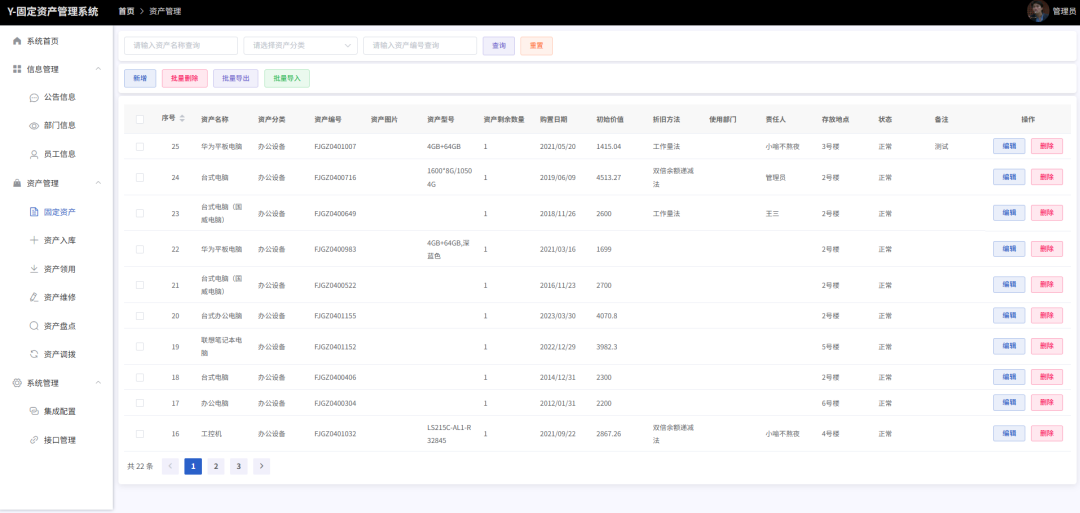Viewport: 1080px width, 513px height.
Task: Click the person icon beside 员工信息
Action: pos(34,154)
